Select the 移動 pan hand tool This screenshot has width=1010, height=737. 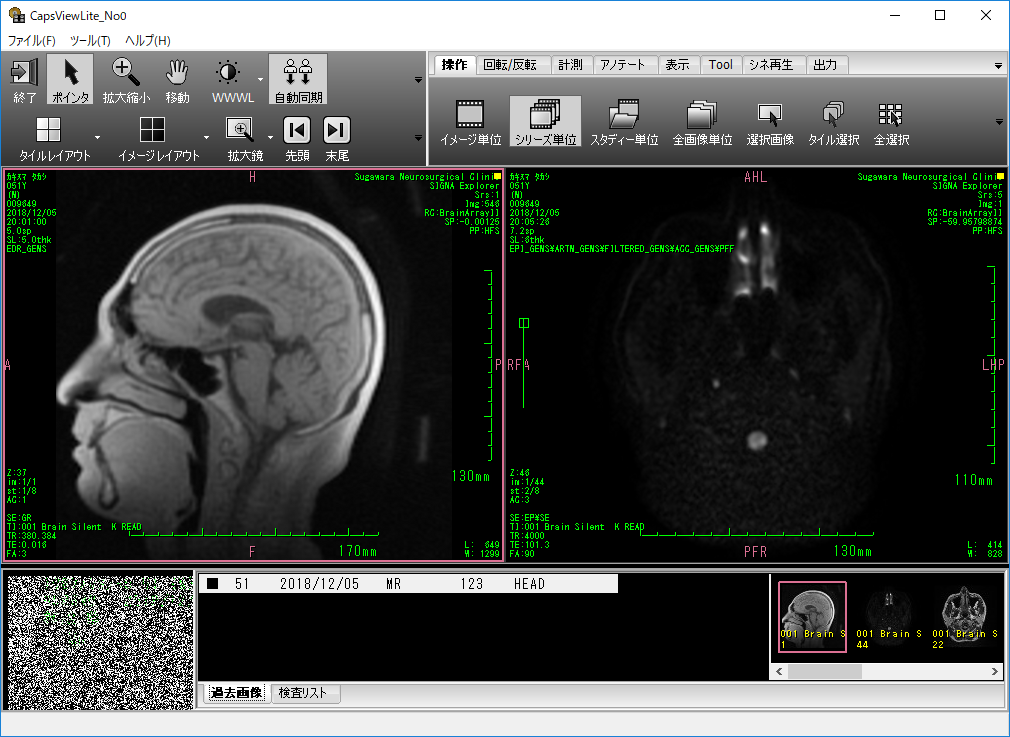[177, 79]
